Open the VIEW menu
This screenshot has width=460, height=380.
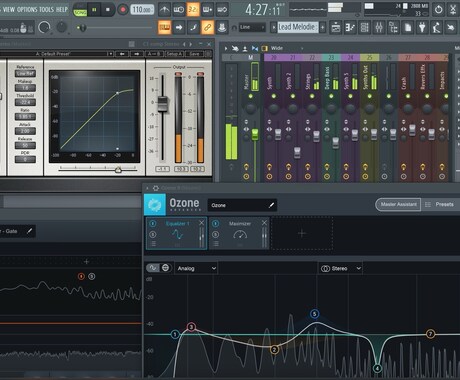click(9, 9)
